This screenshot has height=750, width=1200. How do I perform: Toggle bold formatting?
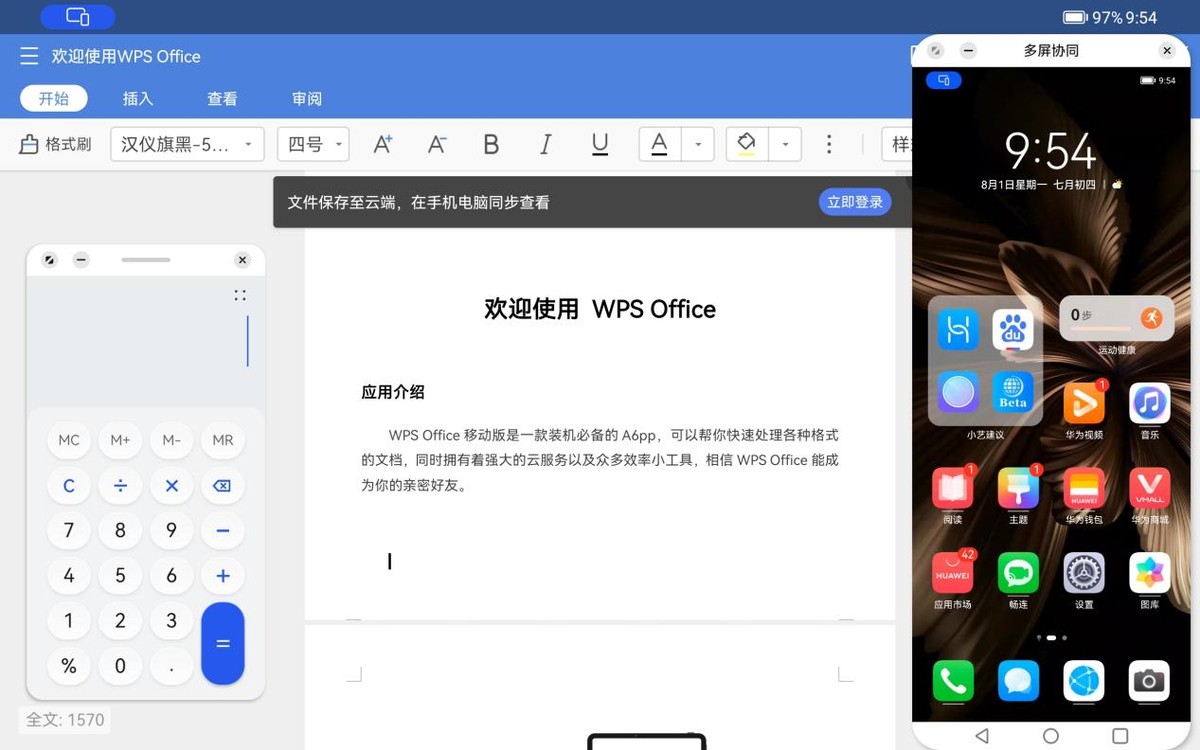491,143
